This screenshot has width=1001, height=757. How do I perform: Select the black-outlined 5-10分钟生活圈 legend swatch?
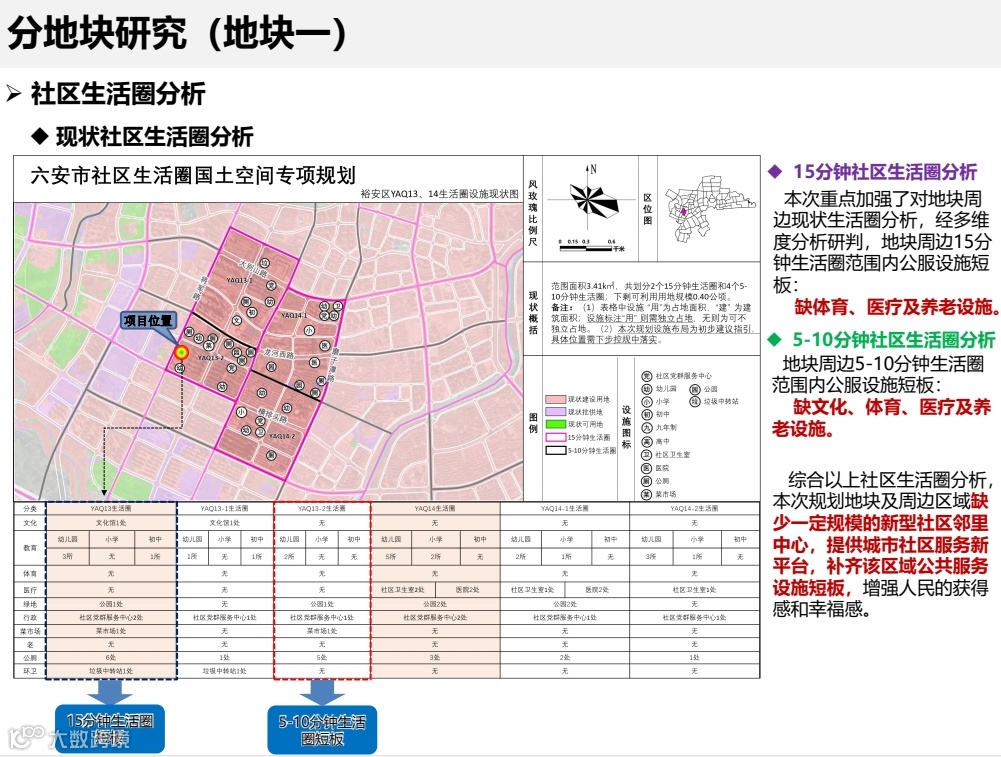pos(555,450)
